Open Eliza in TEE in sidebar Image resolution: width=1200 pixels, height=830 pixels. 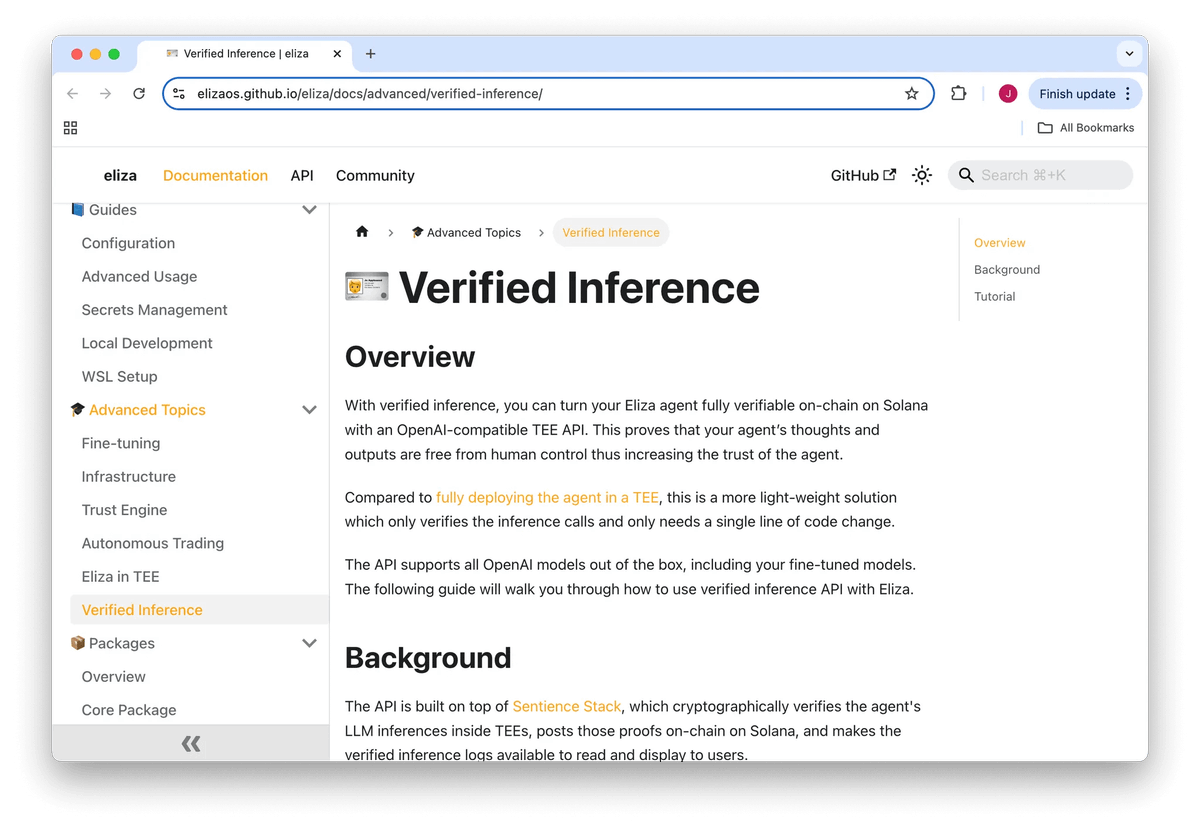pyautogui.click(x=121, y=576)
